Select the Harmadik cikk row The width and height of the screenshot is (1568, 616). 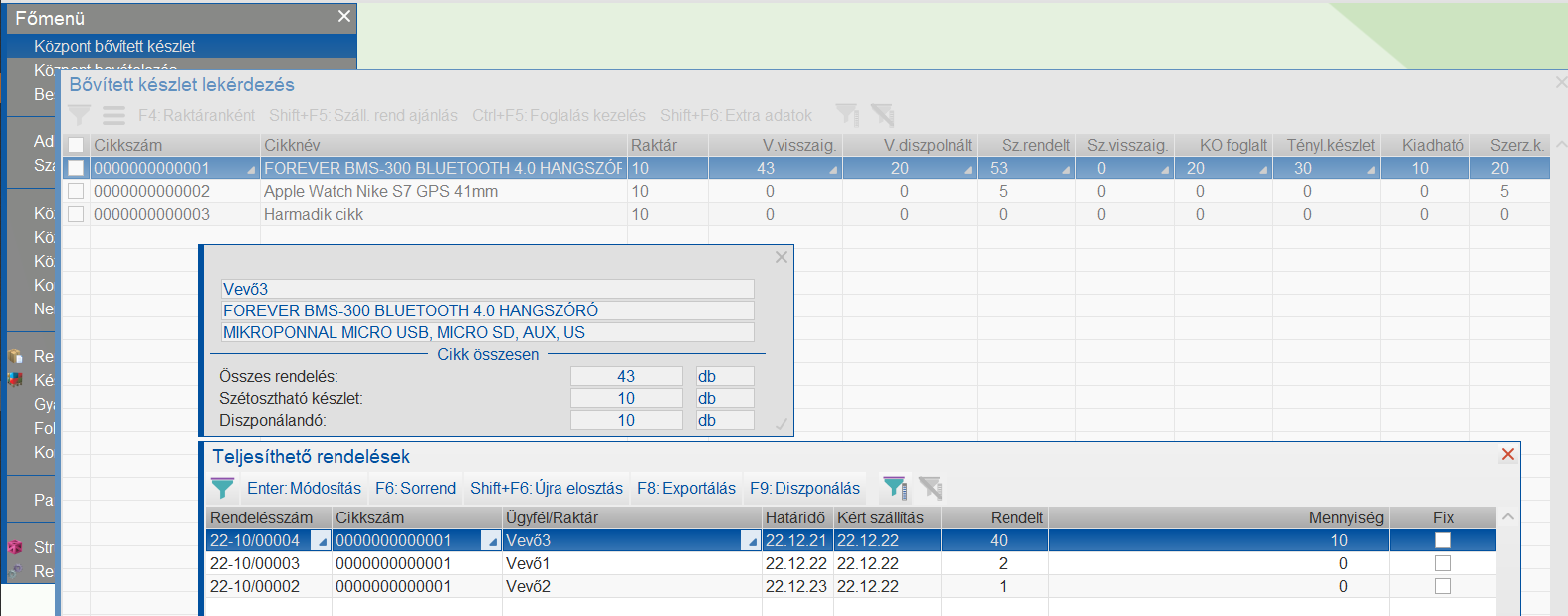point(805,214)
